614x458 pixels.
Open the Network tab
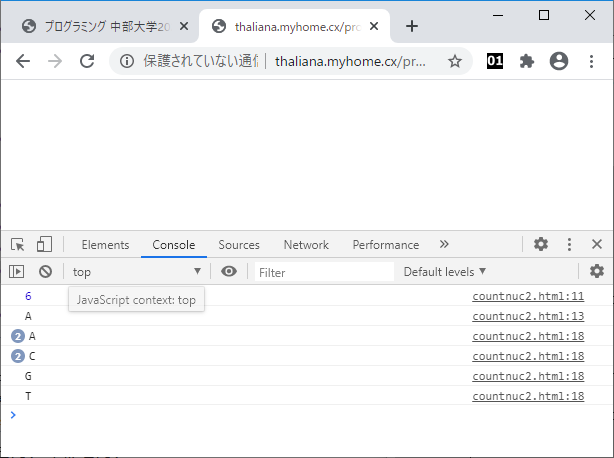point(306,245)
